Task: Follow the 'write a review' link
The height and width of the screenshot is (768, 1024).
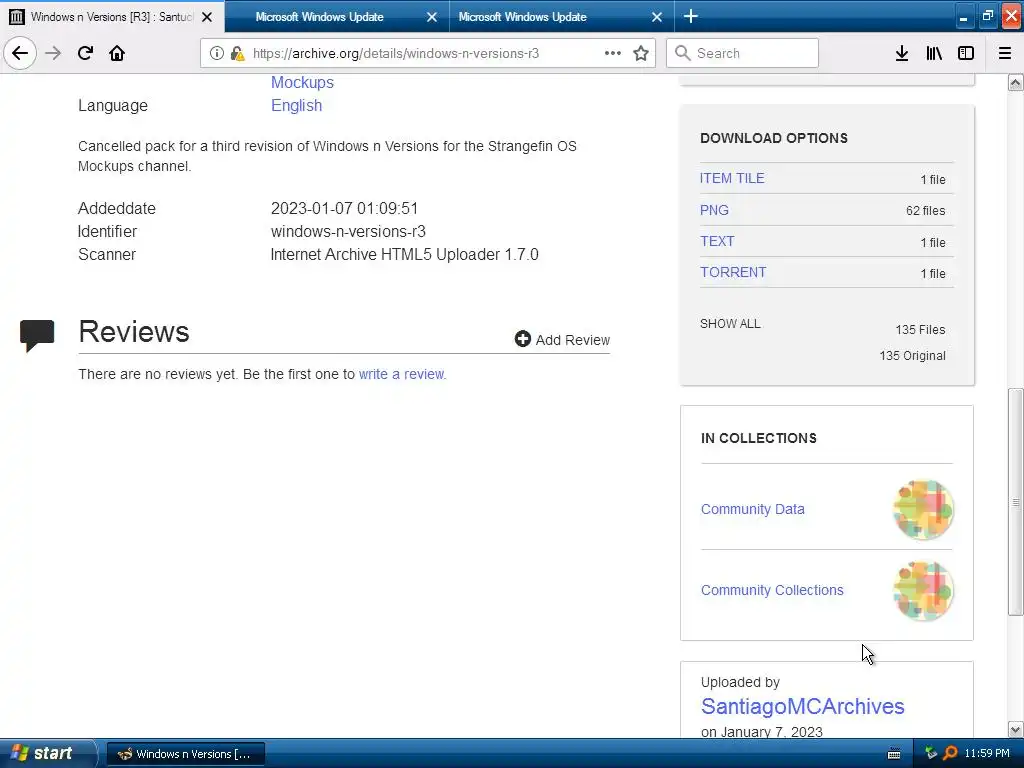Action: point(402,374)
